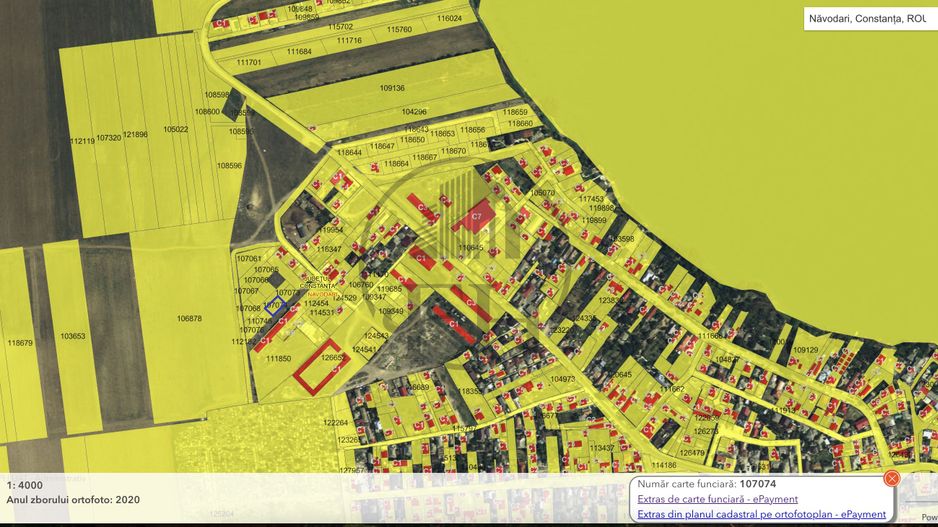Click parcel number 121896
This screenshot has height=527, width=938.
(135, 134)
